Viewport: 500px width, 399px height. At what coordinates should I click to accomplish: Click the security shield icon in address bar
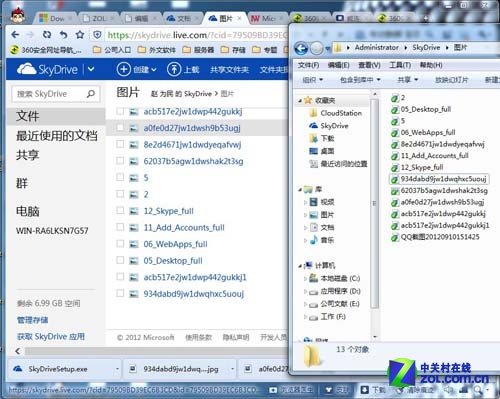97,35
